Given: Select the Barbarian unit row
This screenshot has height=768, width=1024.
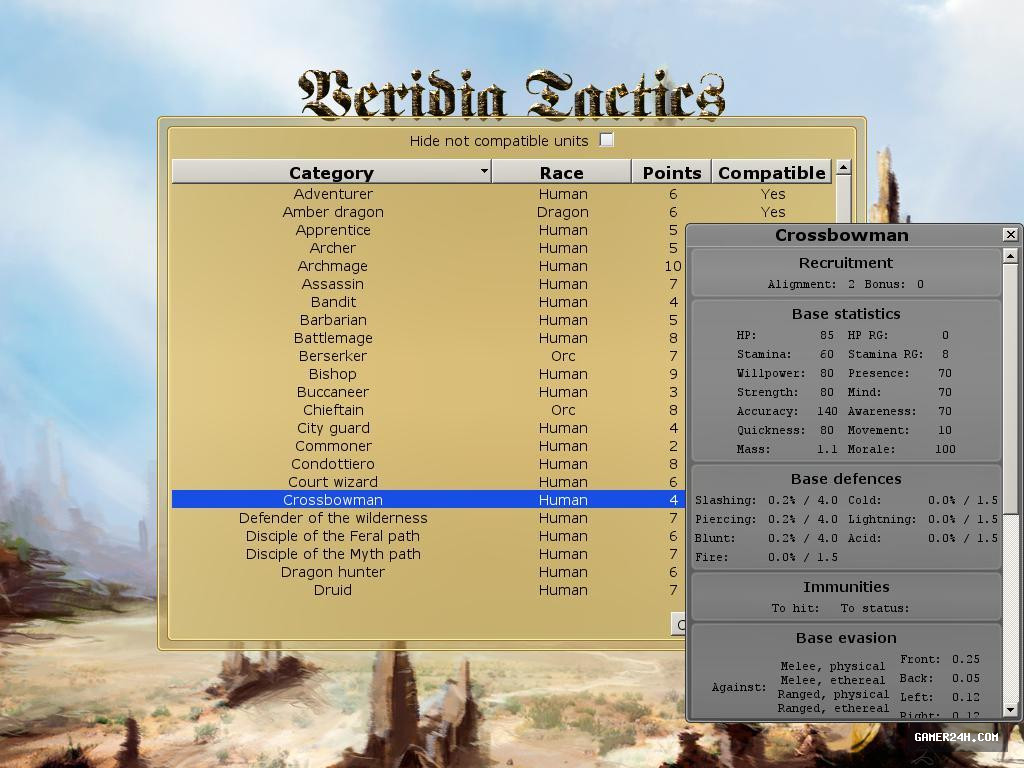Looking at the screenshot, I should pos(428,320).
